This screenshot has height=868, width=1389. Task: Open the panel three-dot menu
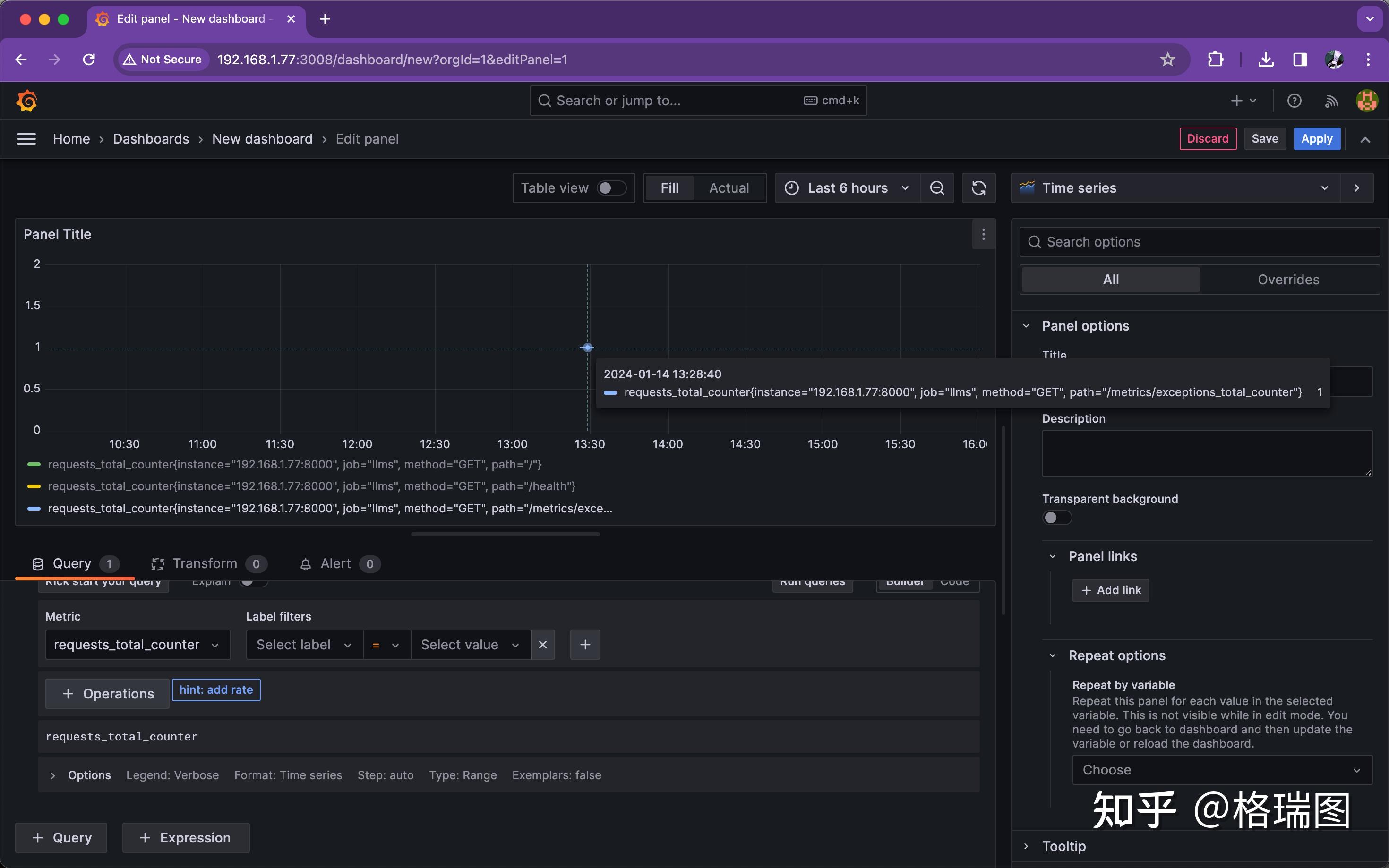[983, 234]
